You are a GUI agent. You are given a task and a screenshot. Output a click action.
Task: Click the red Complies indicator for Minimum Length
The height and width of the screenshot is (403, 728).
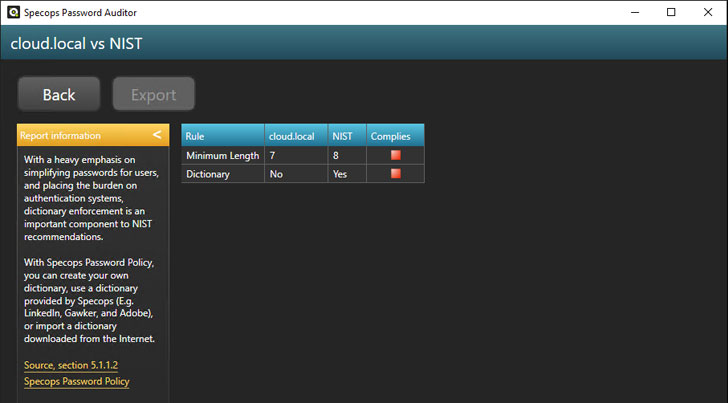click(395, 155)
